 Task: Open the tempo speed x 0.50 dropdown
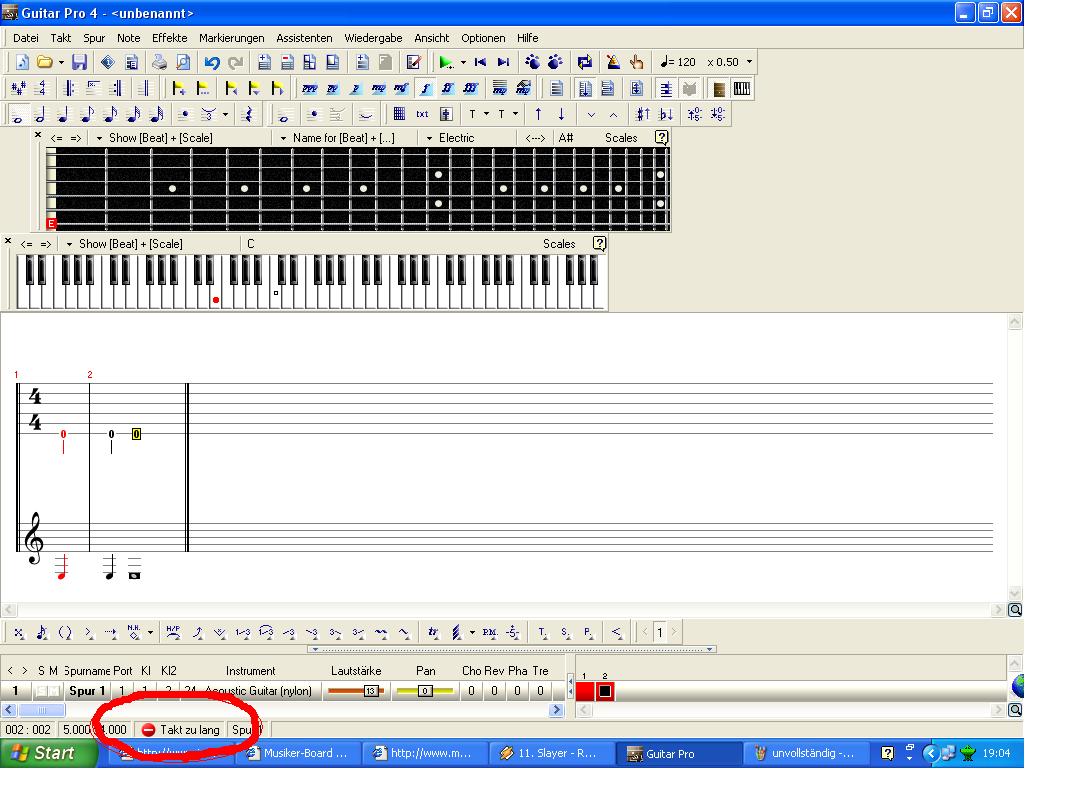(x=749, y=62)
